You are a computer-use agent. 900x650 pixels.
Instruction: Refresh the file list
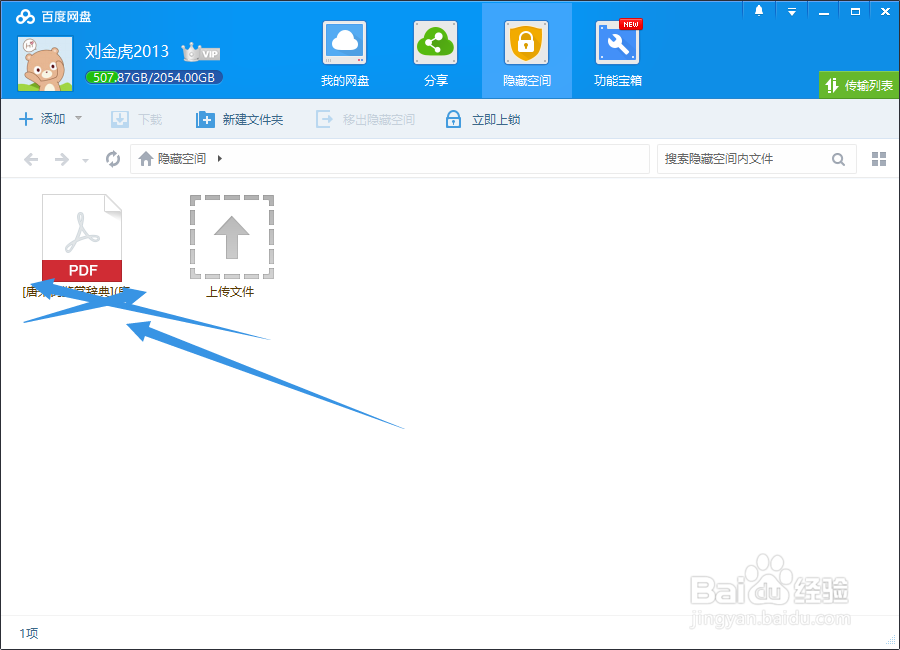(x=112, y=158)
